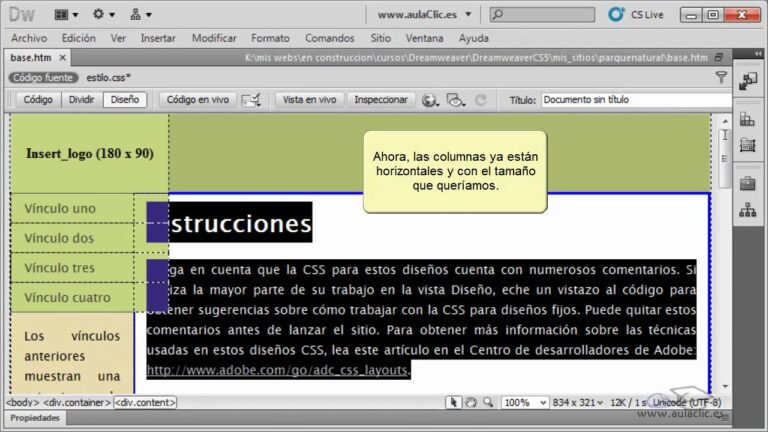
Task: Click the Unicode (UTF-8) encoding label
Action: (x=687, y=403)
